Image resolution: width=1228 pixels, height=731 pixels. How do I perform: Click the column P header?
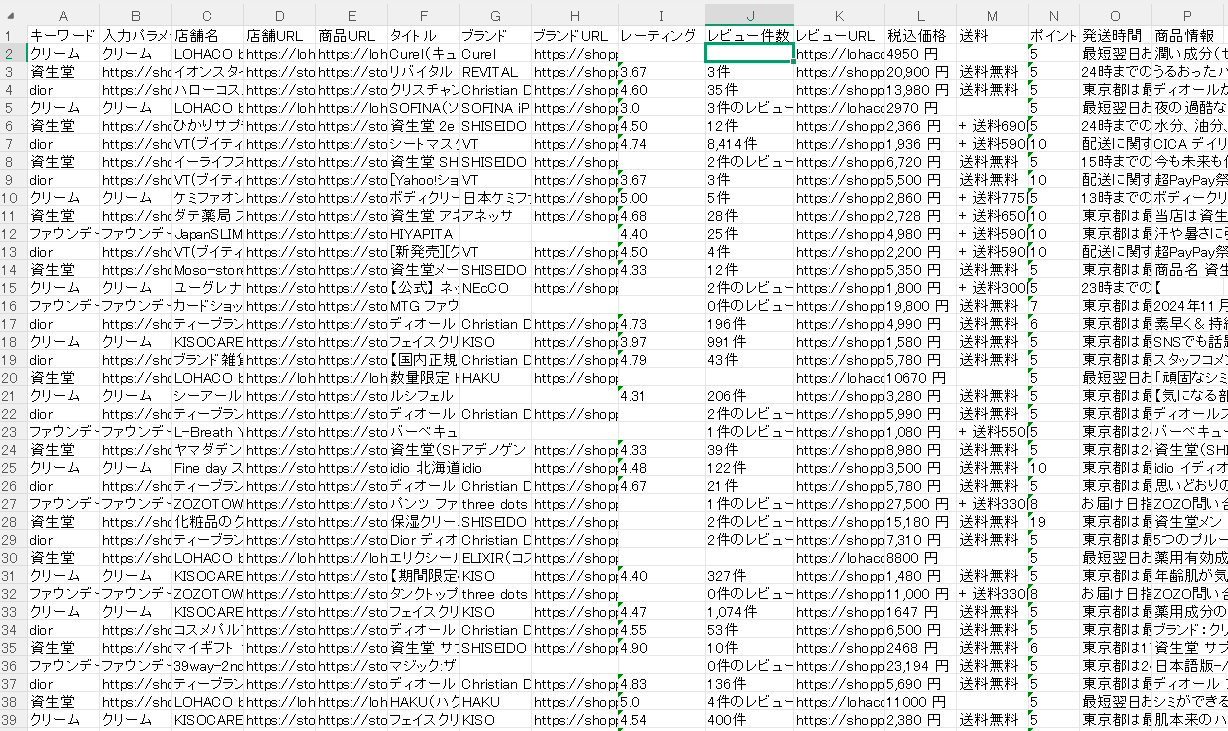(1187, 14)
